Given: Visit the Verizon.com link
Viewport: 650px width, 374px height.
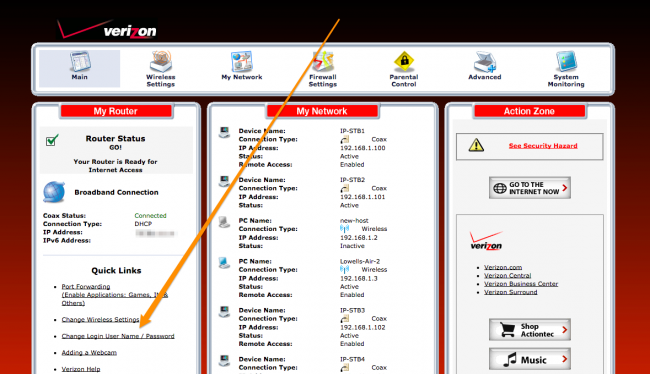Looking at the screenshot, I should 503,267.
